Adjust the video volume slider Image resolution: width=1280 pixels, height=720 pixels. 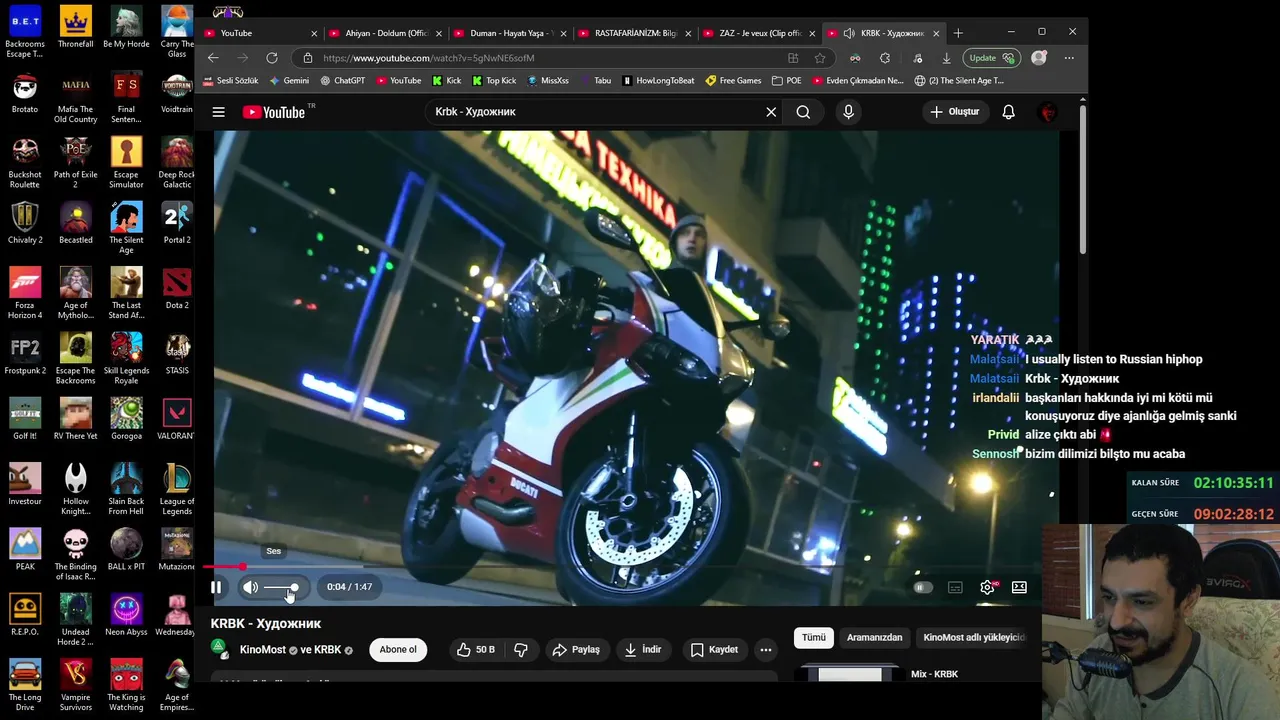click(x=283, y=587)
